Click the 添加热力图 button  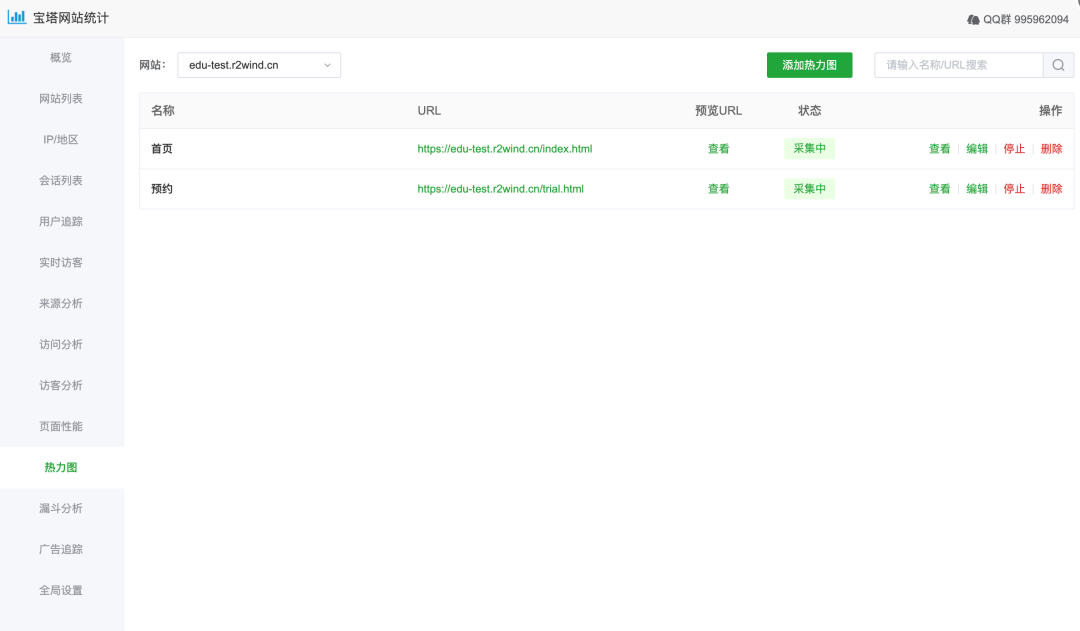tap(809, 65)
